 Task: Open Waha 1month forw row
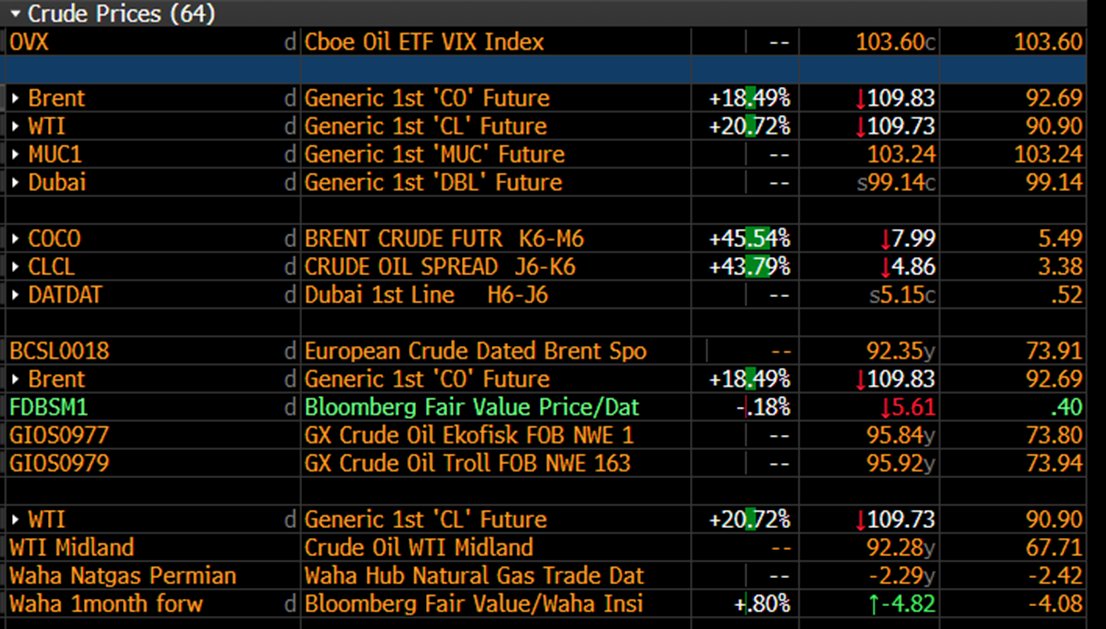[546, 604]
